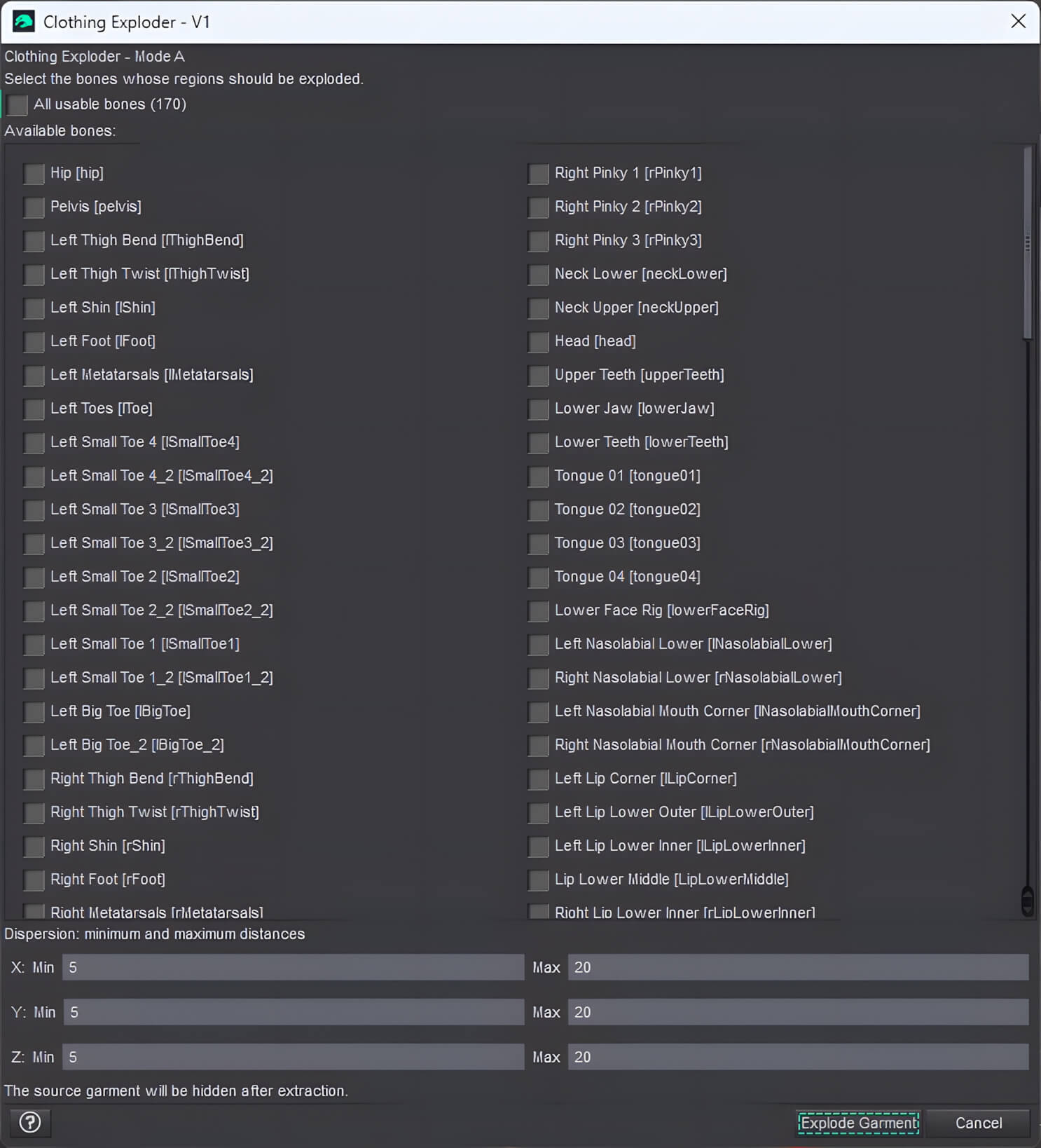Toggle the Left Small Toe 4 [lSmallToe4] checkbox
This screenshot has width=1041, height=1148.
point(34,442)
